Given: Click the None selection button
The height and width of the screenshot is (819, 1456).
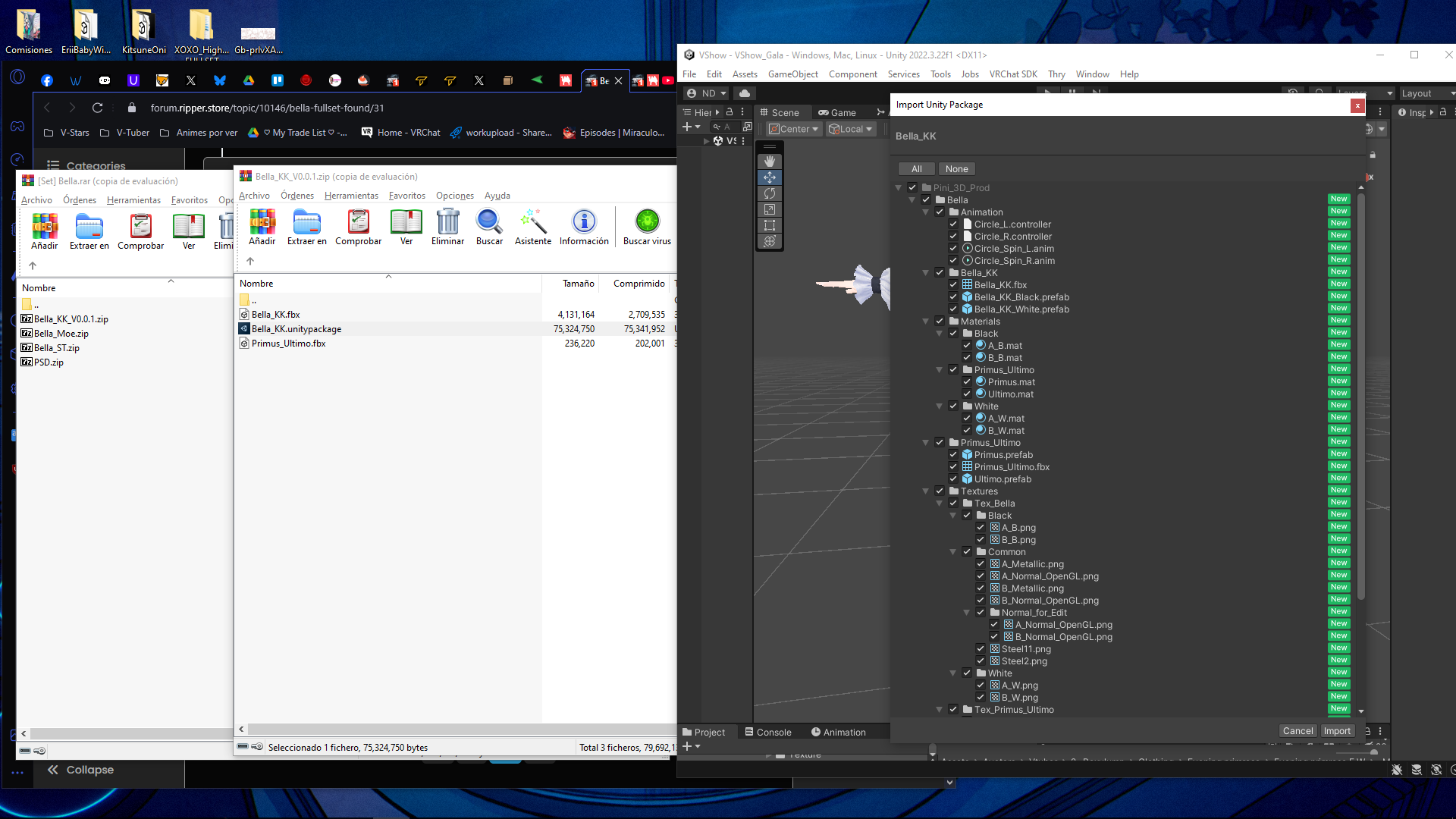Looking at the screenshot, I should (x=956, y=169).
